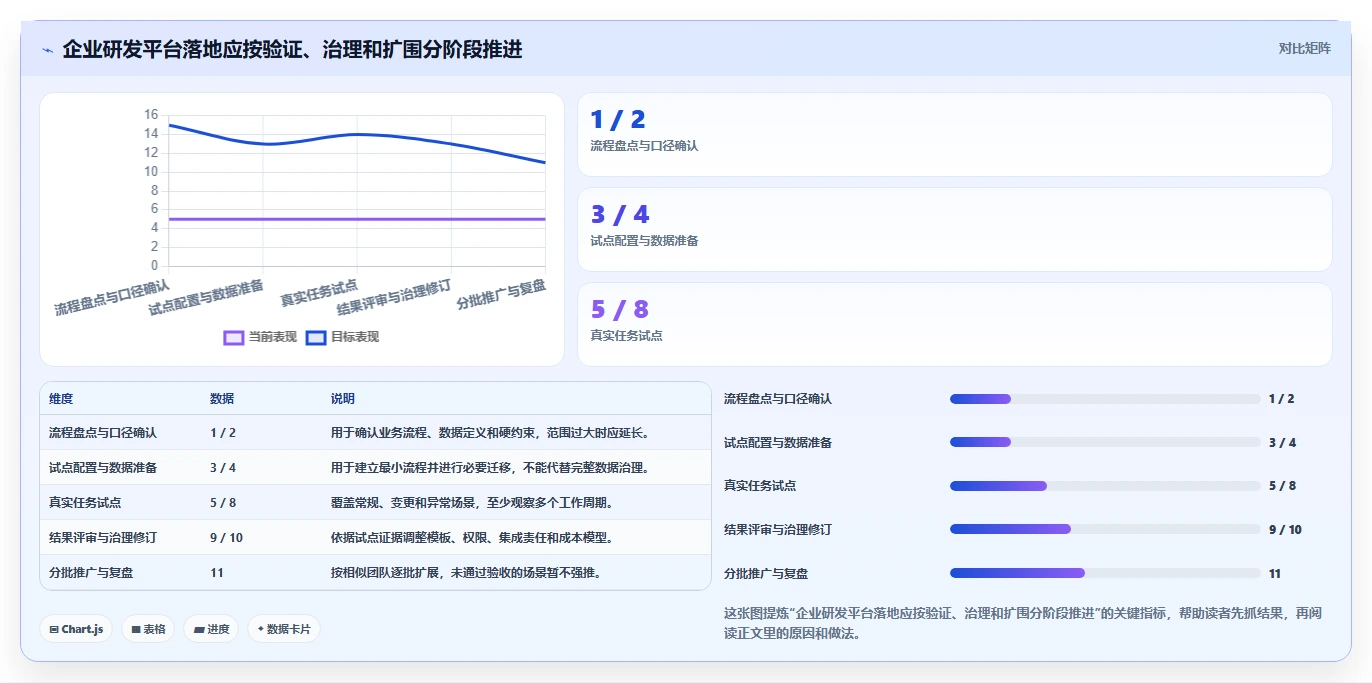Click the 目标表现 legend label

[x=355, y=337]
